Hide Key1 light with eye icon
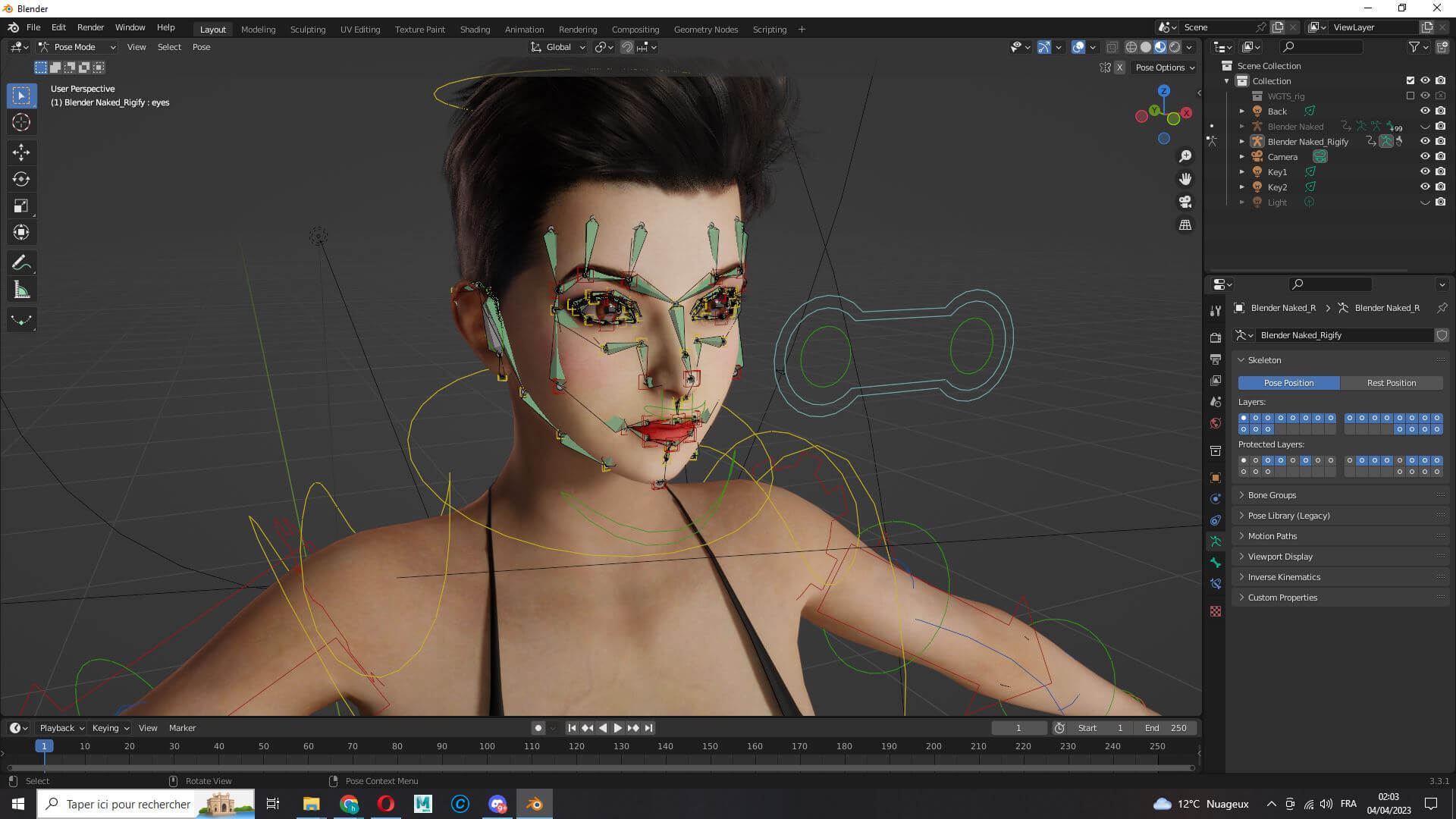 (1425, 171)
